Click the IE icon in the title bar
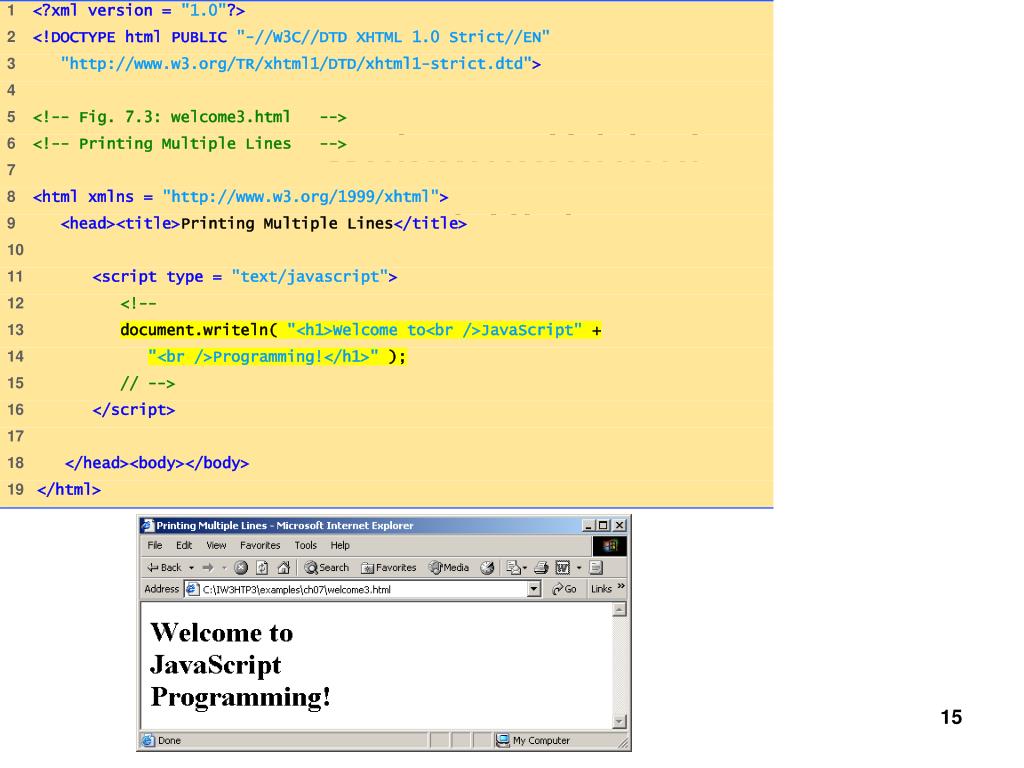 (148, 525)
